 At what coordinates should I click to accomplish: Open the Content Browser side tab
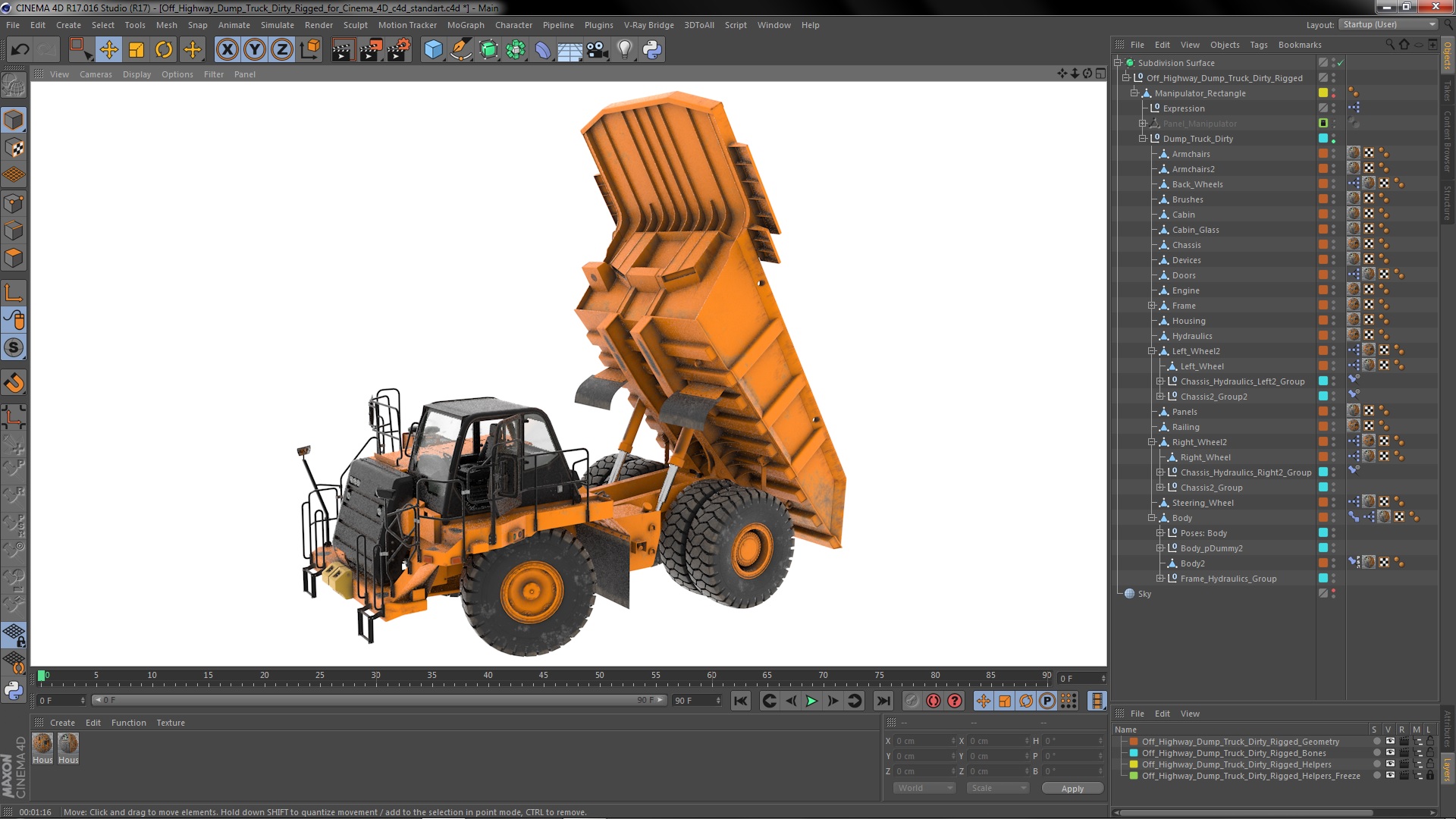click(x=1447, y=141)
